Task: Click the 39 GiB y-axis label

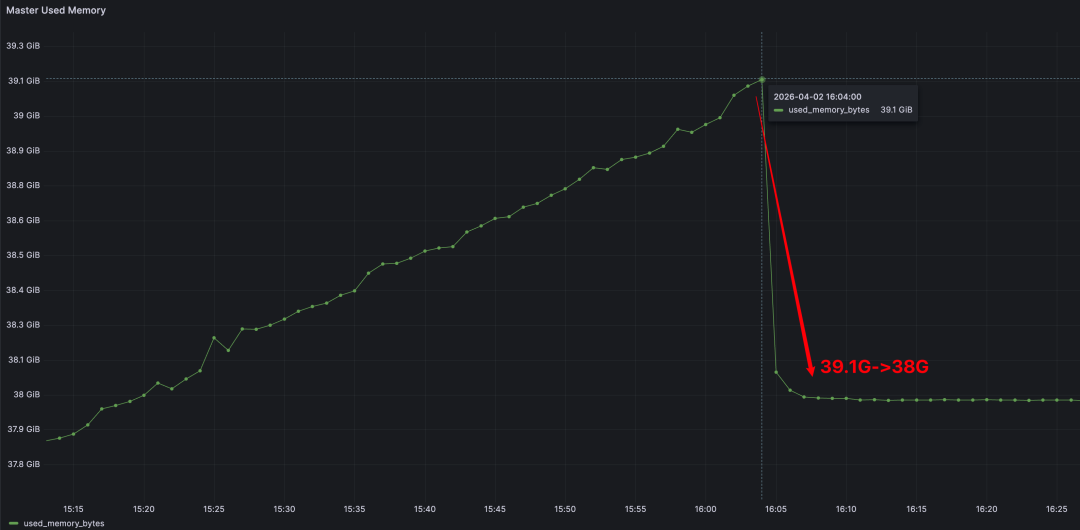Action: [x=27, y=116]
